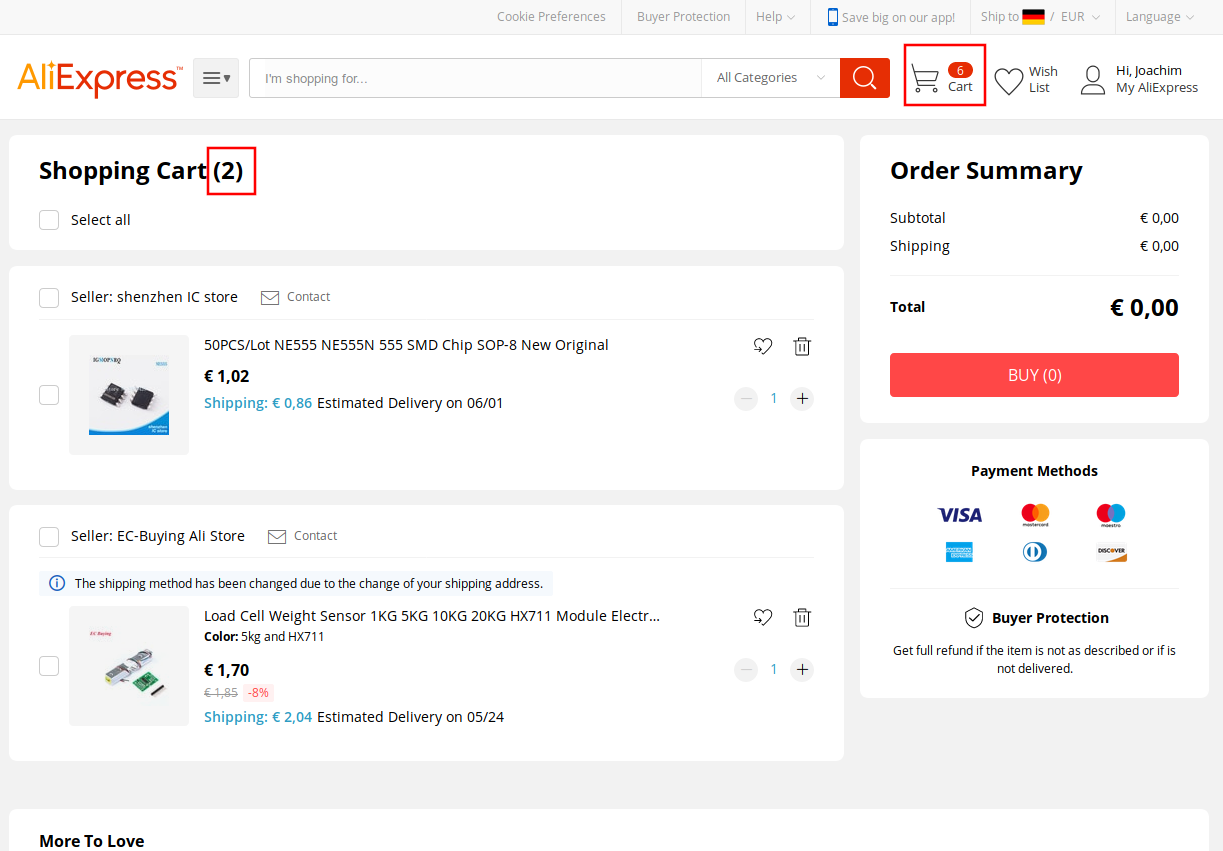1223x851 pixels.
Task: Click the quantity value for NE555 chip
Action: click(x=774, y=399)
